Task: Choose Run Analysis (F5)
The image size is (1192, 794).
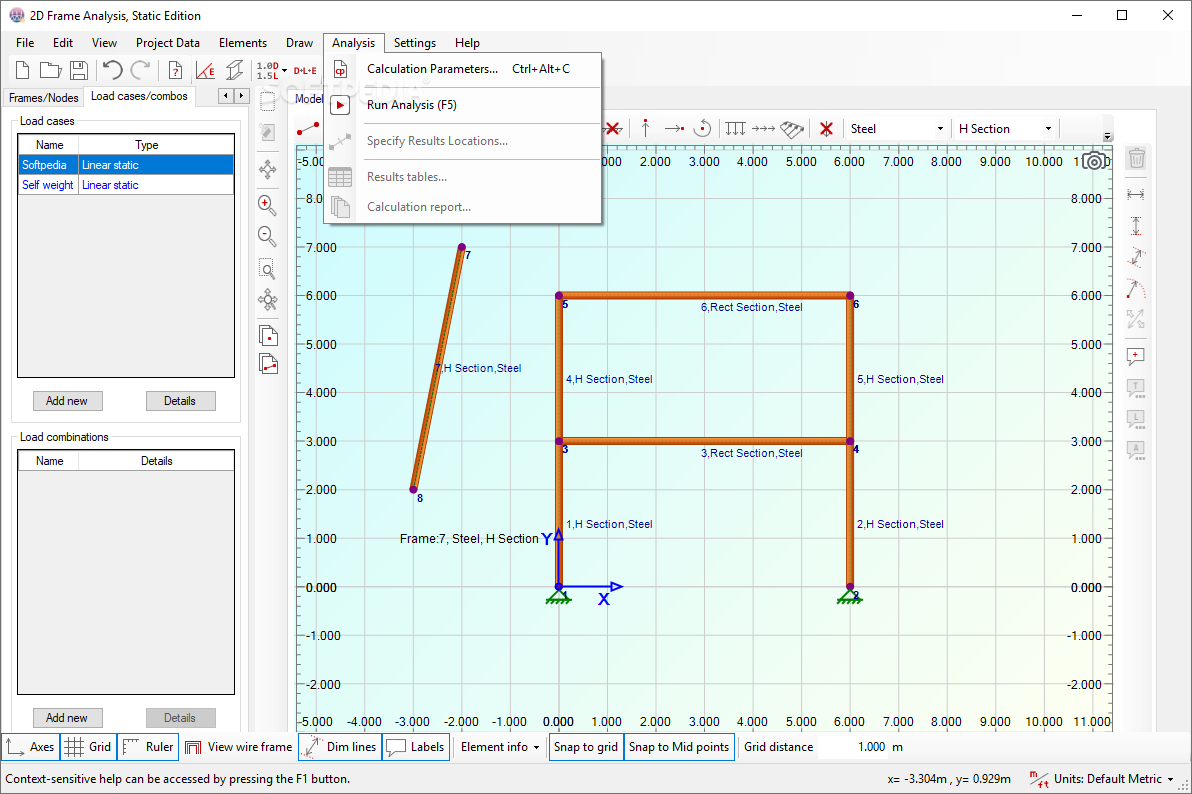Action: pos(462,105)
